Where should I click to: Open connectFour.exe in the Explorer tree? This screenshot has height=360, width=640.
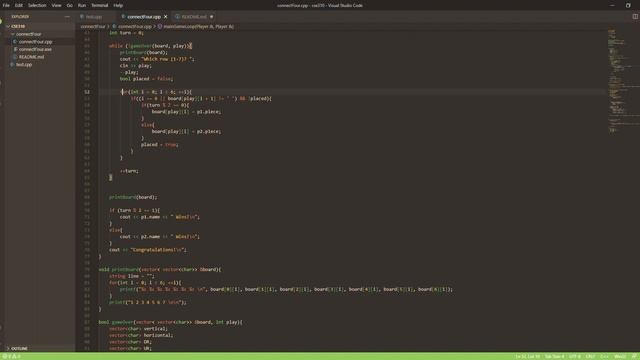click(35, 49)
